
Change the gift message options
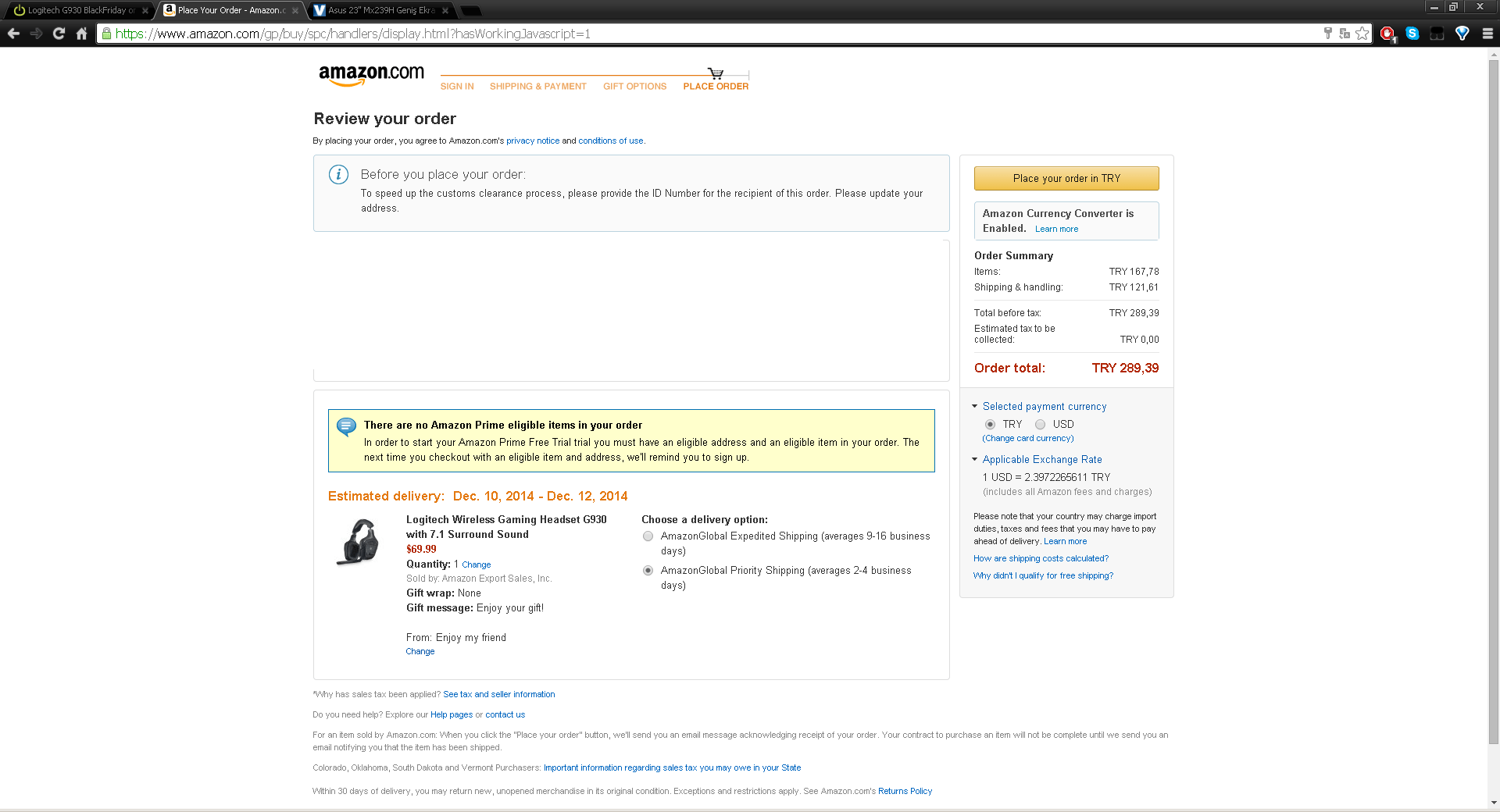420,652
